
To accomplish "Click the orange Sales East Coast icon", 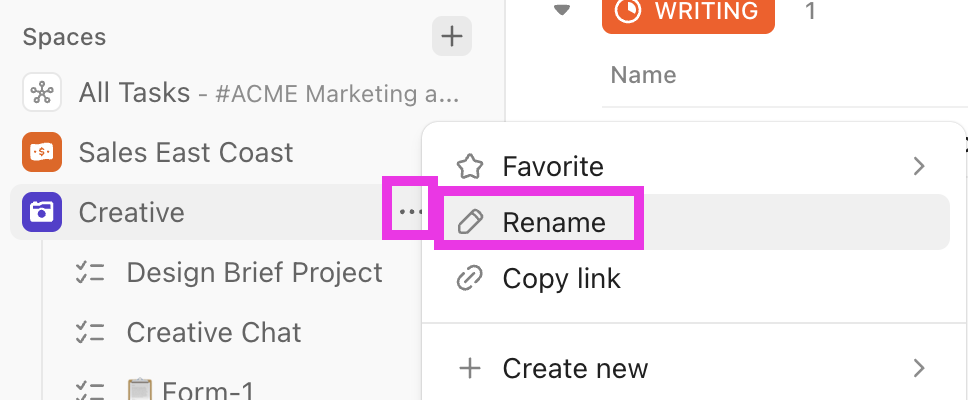I will pyautogui.click(x=42, y=153).
